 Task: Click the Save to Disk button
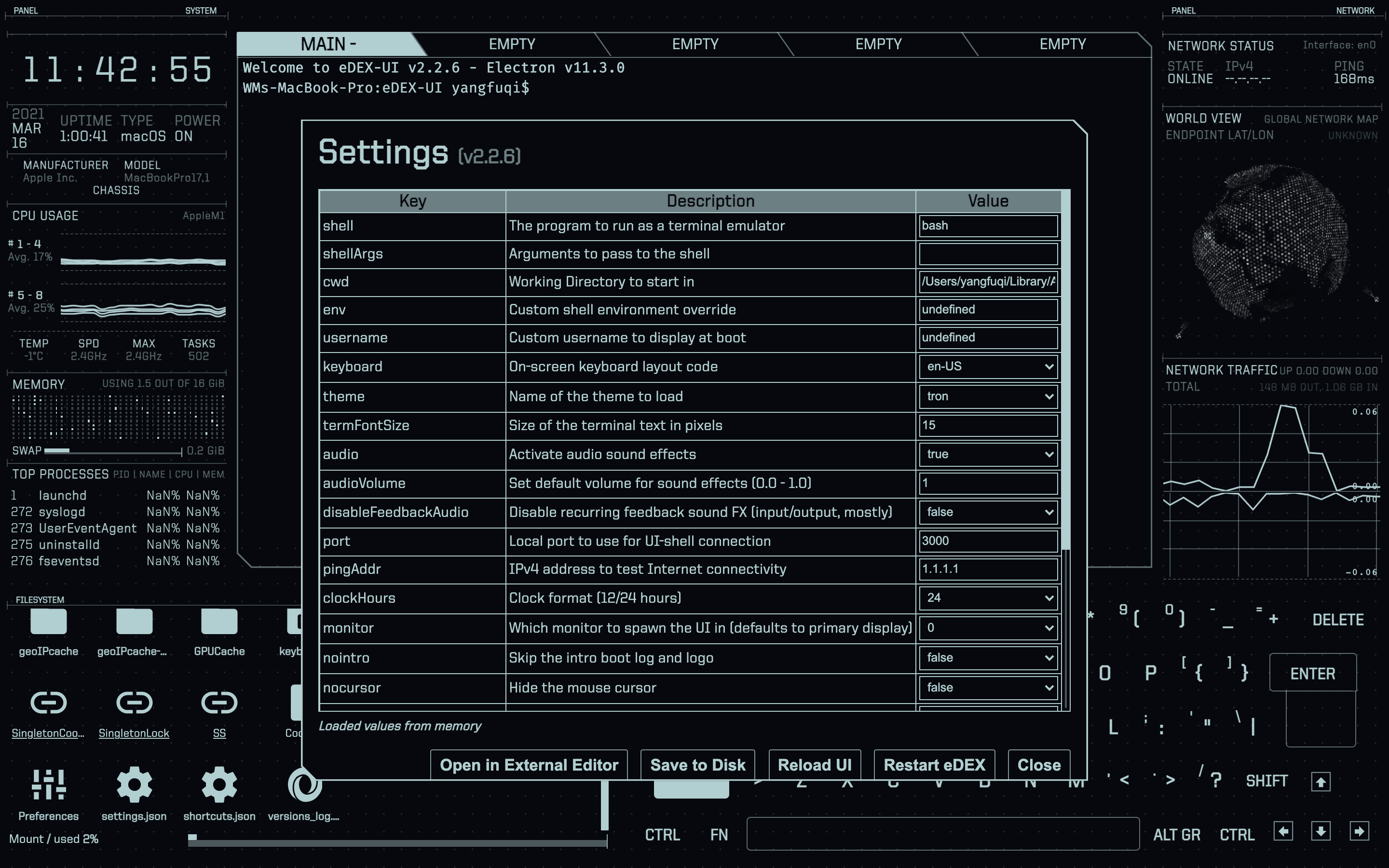coord(697,765)
